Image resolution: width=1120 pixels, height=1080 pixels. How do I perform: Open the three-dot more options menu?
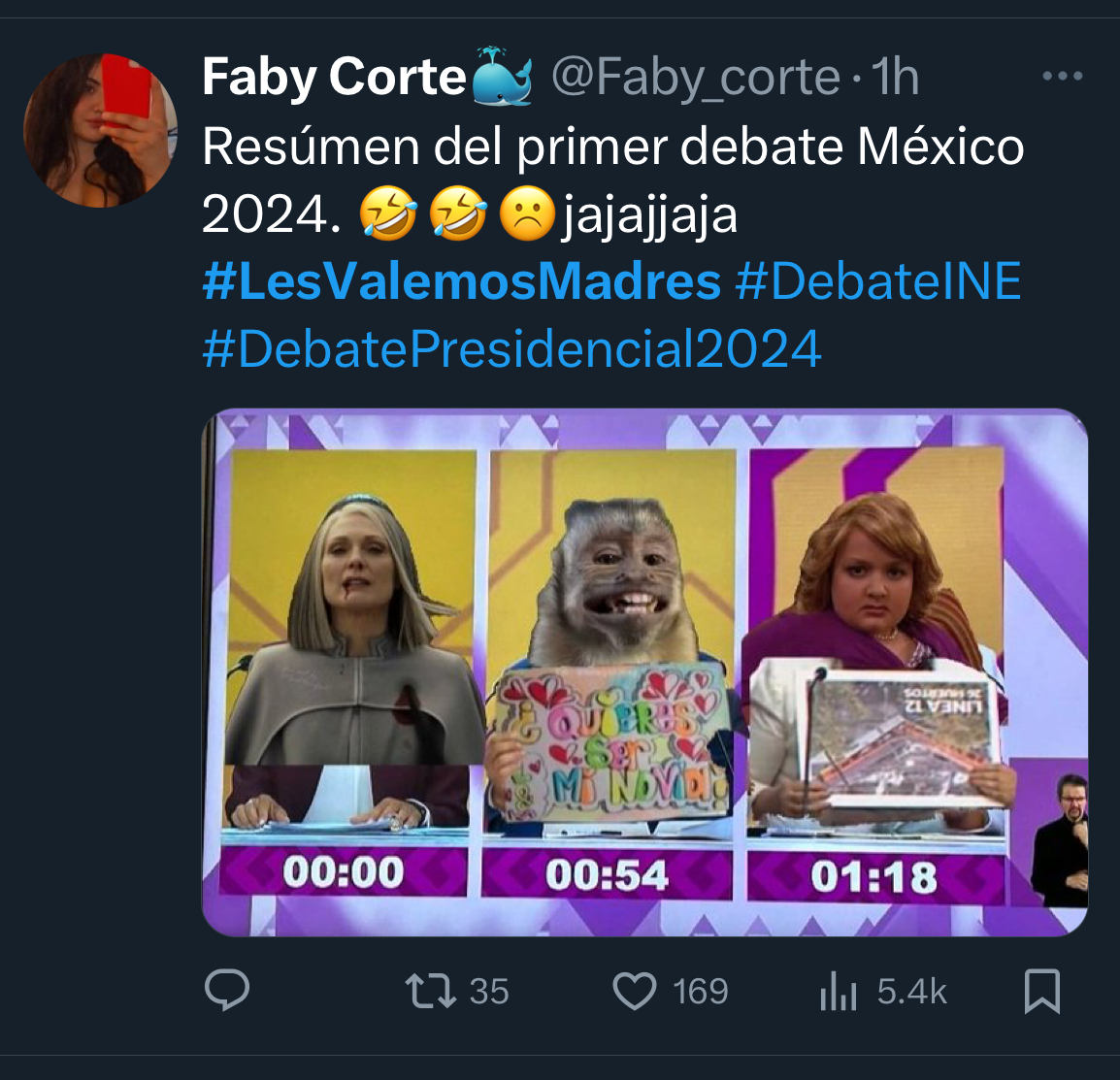(x=1062, y=77)
